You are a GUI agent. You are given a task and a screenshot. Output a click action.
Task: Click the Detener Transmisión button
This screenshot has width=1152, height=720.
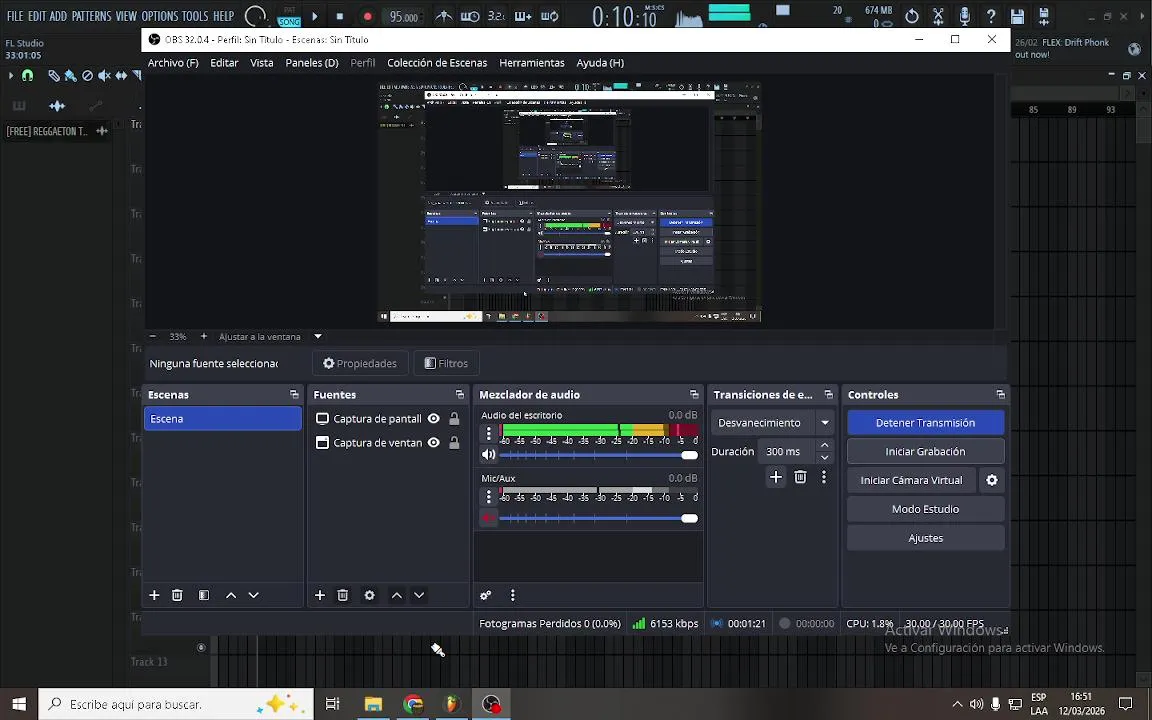pos(926,422)
